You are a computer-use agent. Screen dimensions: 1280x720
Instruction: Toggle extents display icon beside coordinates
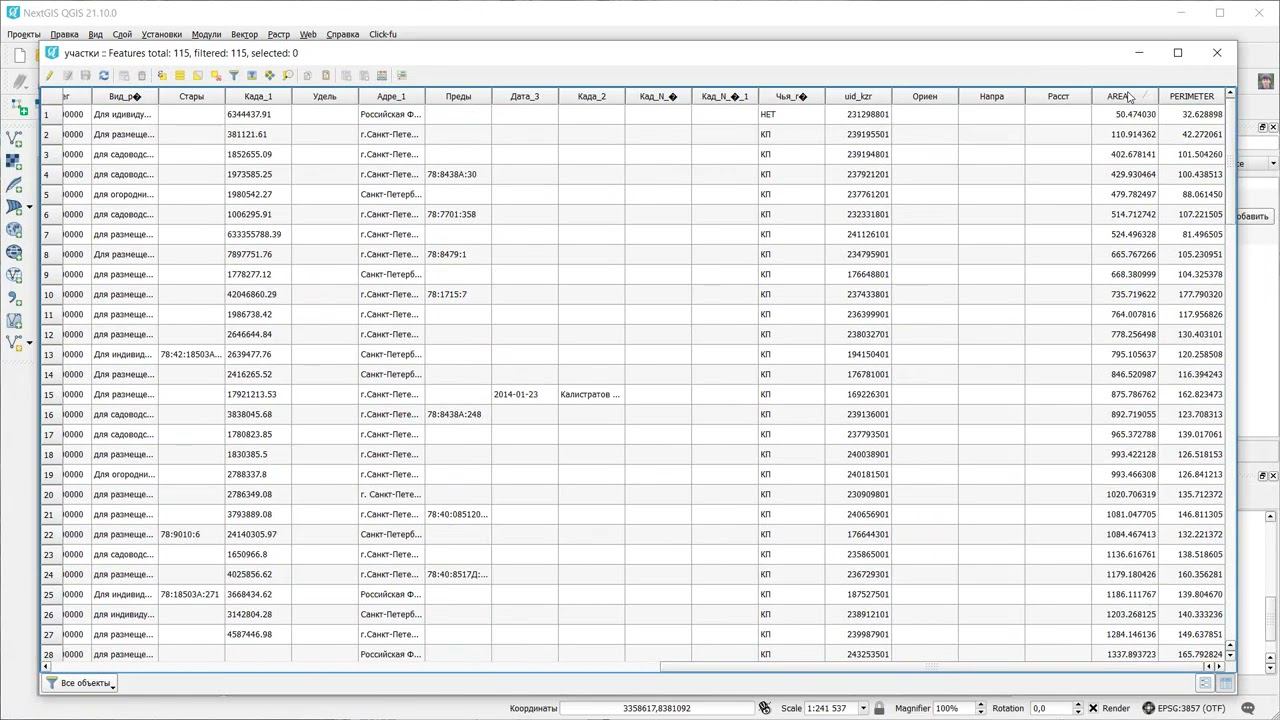pyautogui.click(x=765, y=708)
